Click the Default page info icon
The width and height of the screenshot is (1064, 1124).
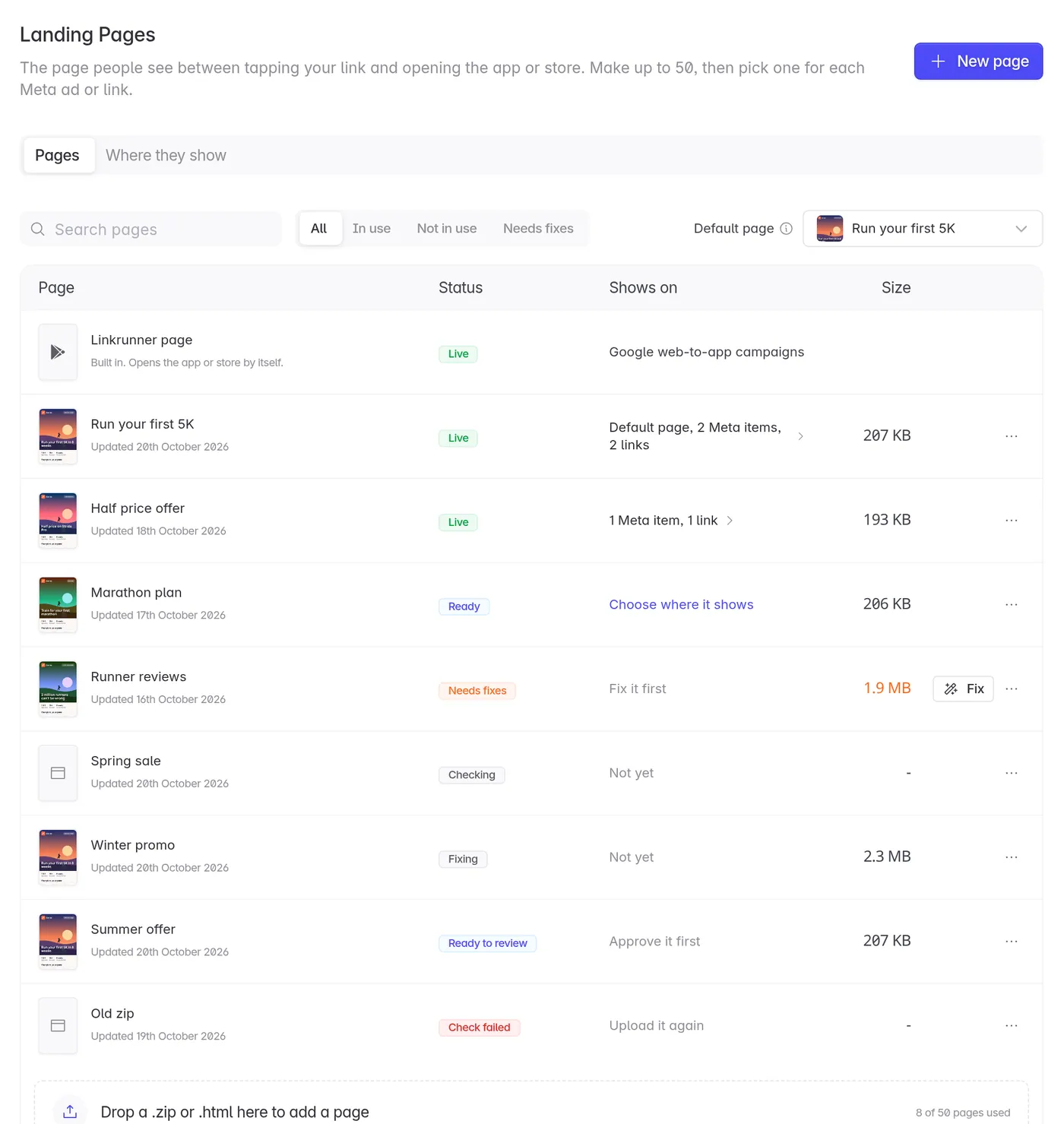point(786,229)
